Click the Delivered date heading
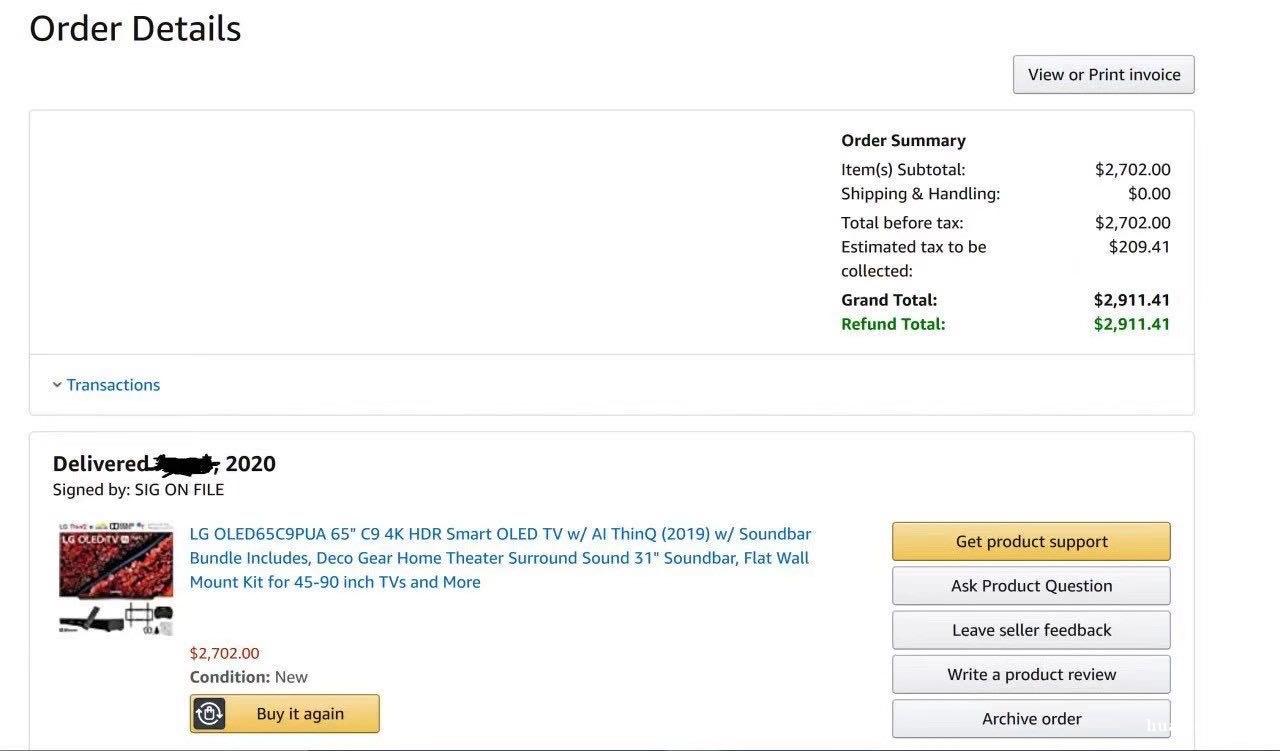1280x751 pixels. click(164, 464)
